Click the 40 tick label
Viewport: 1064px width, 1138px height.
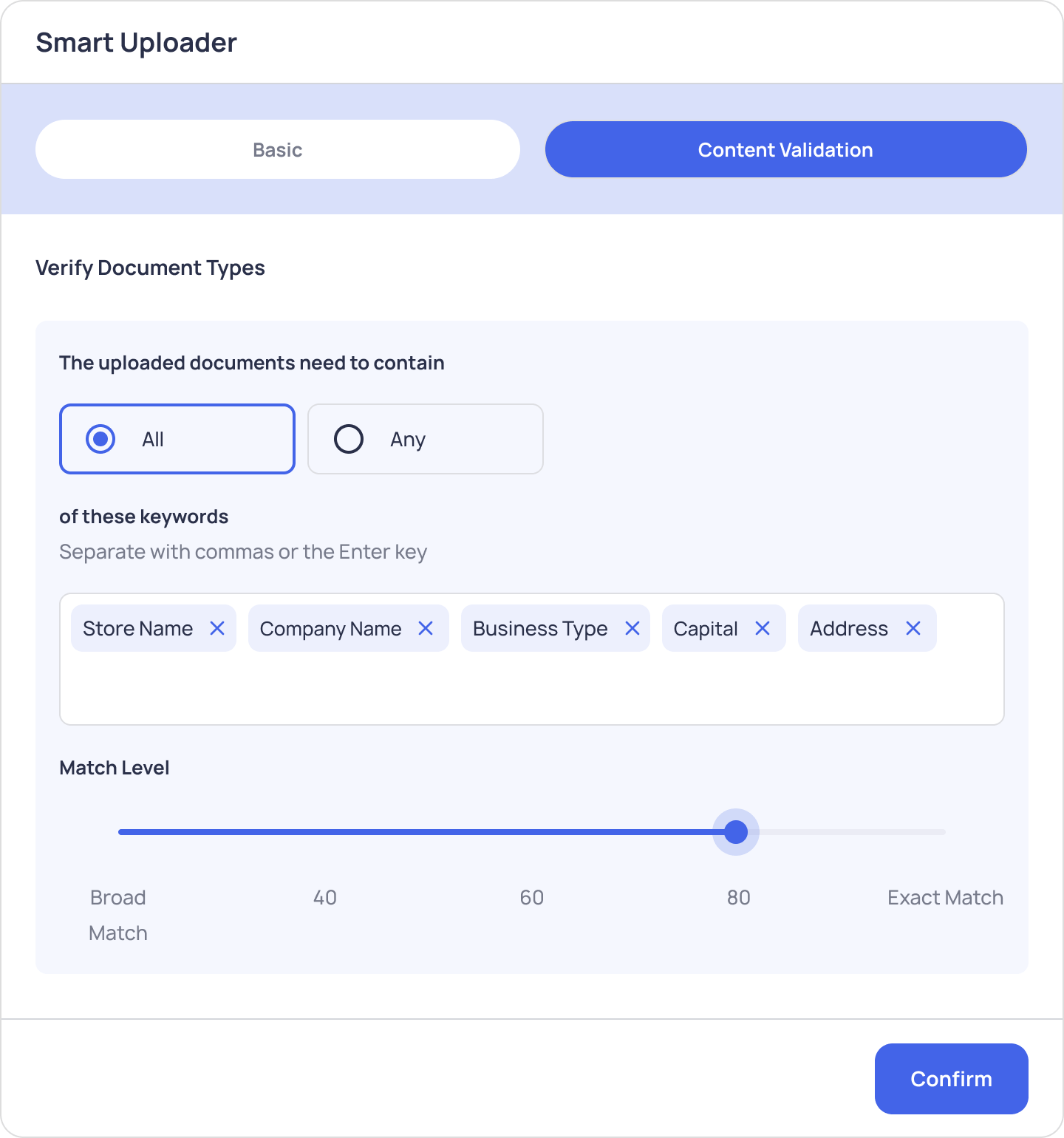[x=324, y=898]
